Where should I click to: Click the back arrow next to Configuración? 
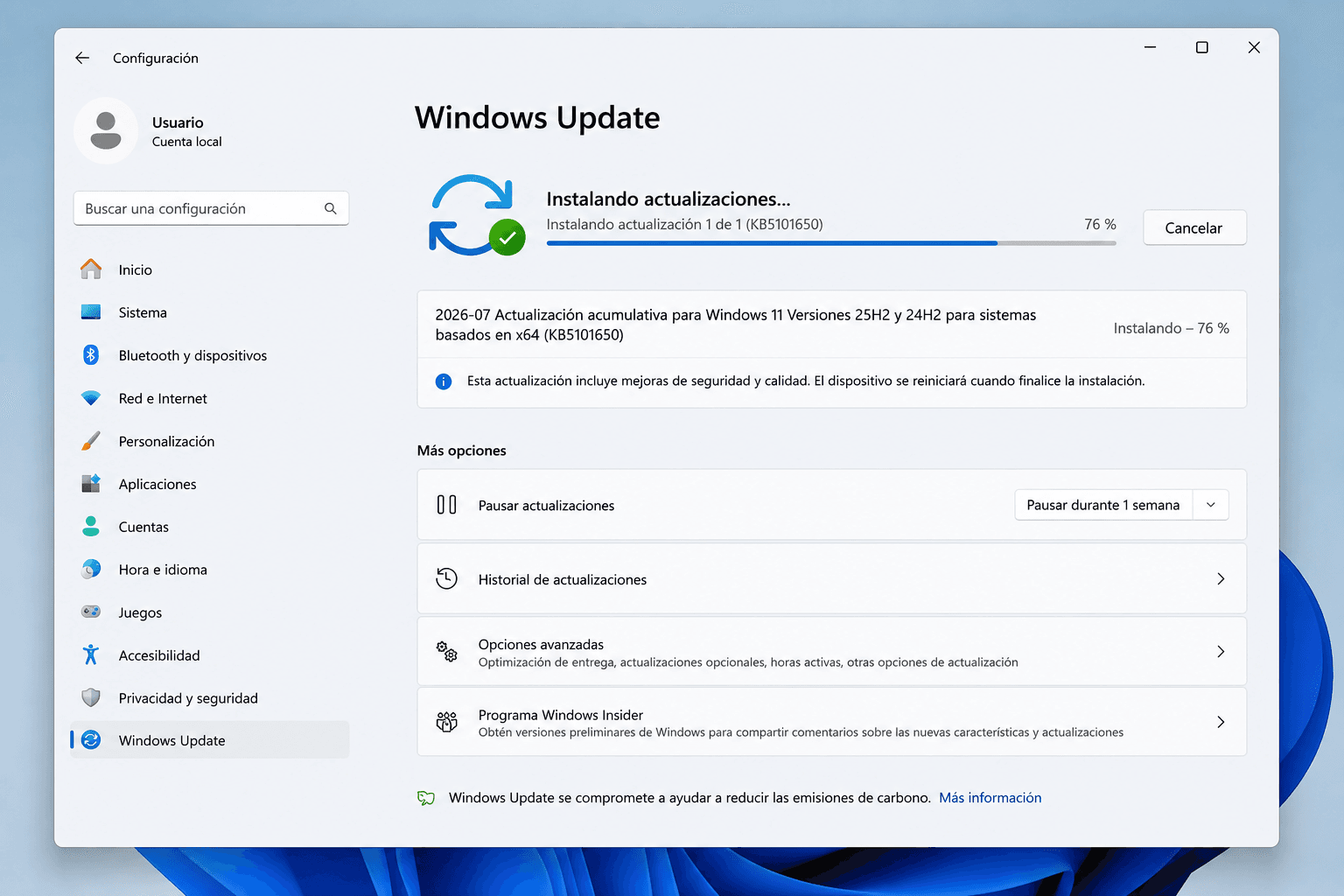tap(82, 58)
